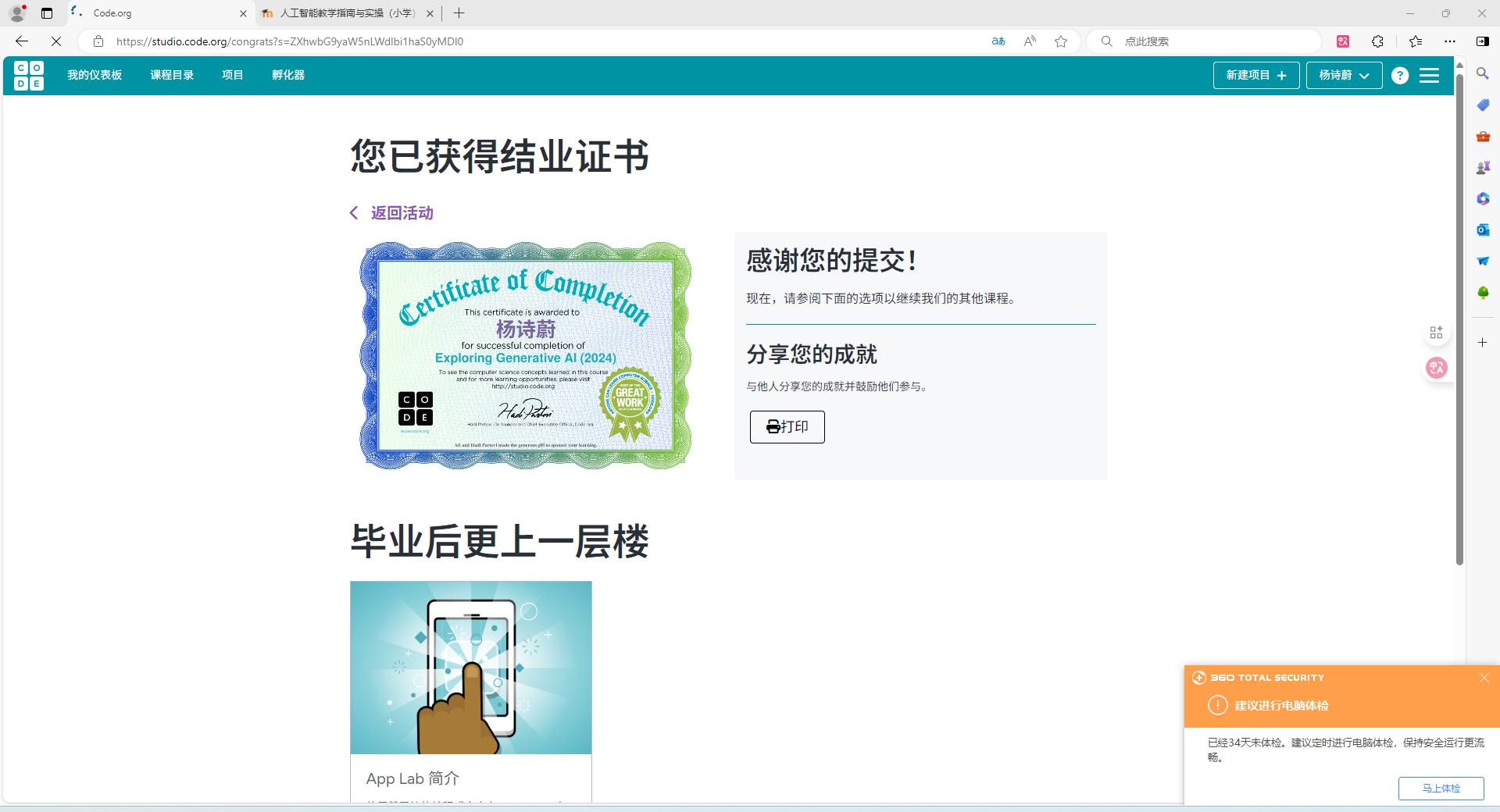Click the floating pink translate icon
Screen dimensions: 1500x812
tap(1436, 368)
